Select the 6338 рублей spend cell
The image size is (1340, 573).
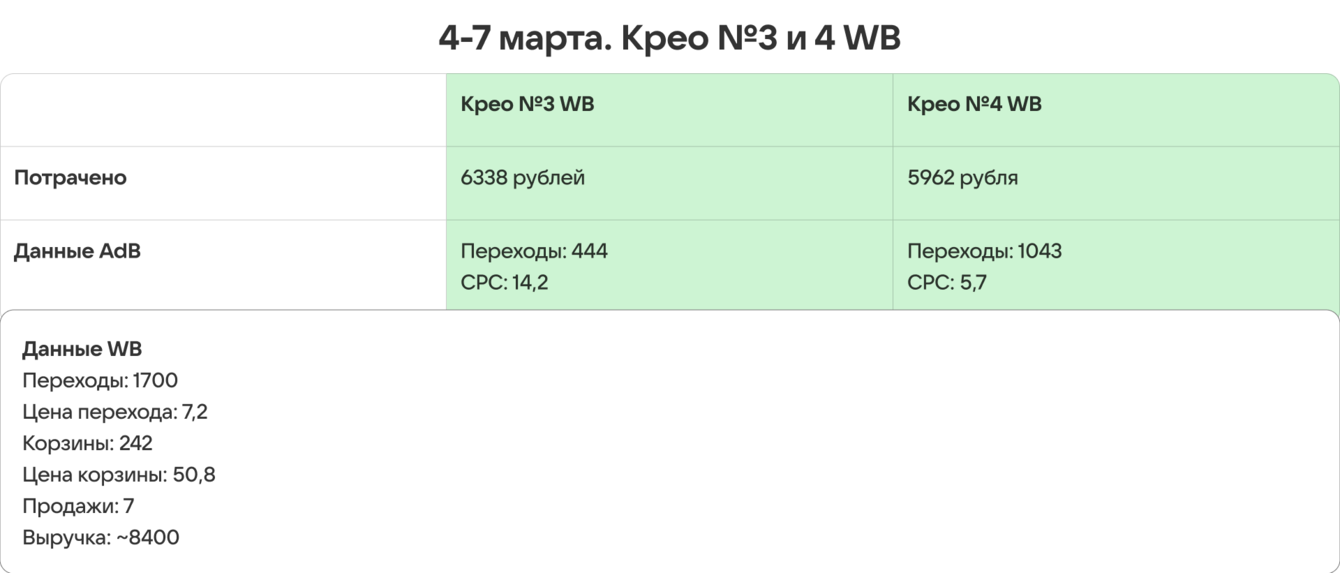[x=522, y=178]
